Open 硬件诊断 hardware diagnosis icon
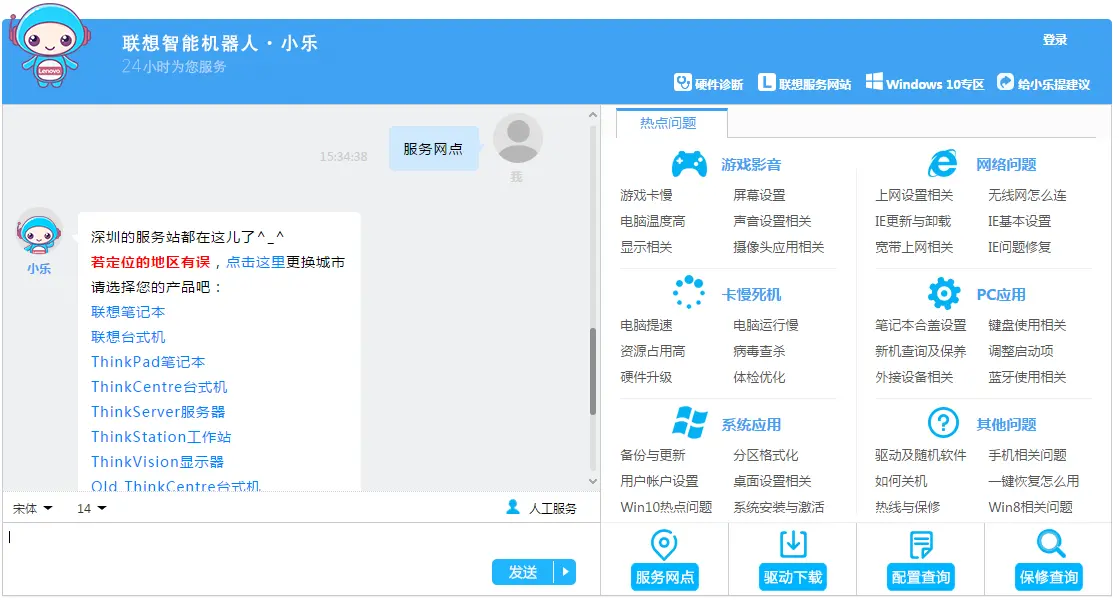This screenshot has width=1119, height=600. pyautogui.click(x=682, y=83)
